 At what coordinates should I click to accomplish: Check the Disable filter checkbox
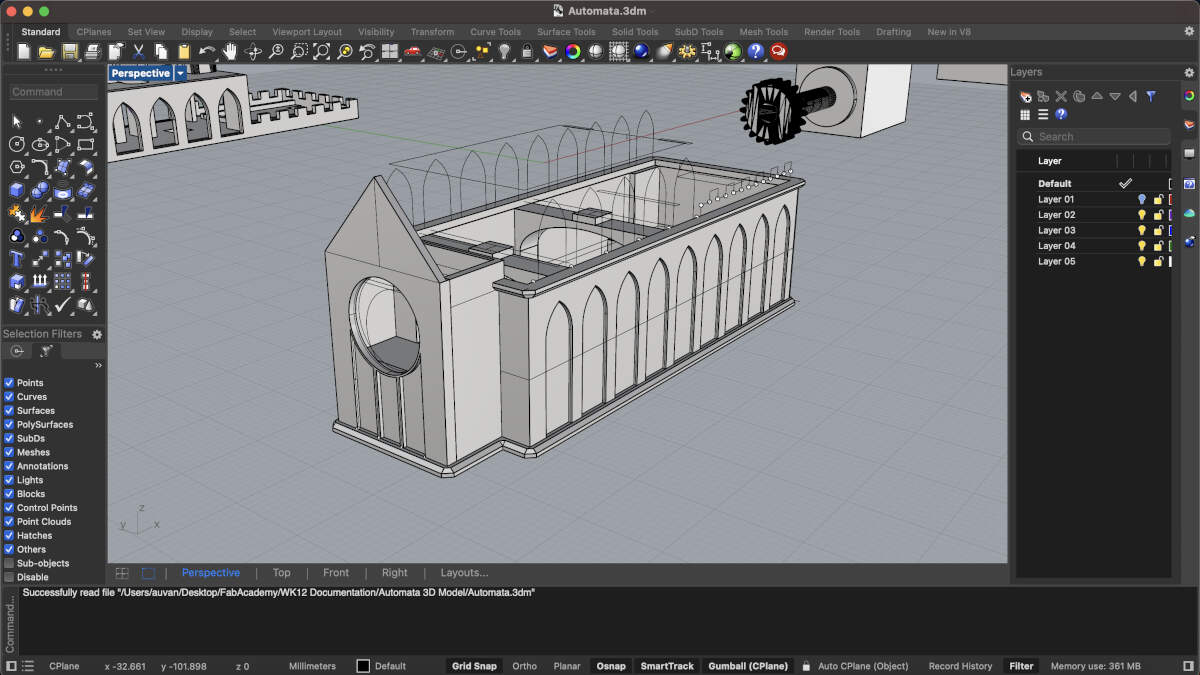(x=9, y=577)
